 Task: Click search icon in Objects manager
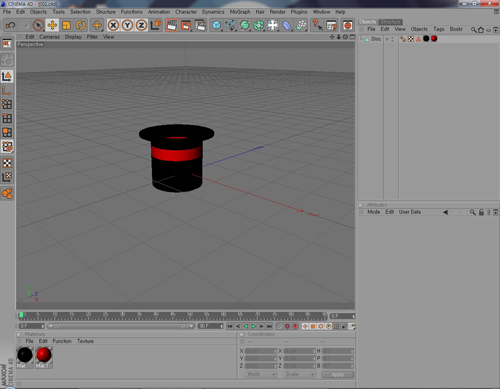pos(473,30)
